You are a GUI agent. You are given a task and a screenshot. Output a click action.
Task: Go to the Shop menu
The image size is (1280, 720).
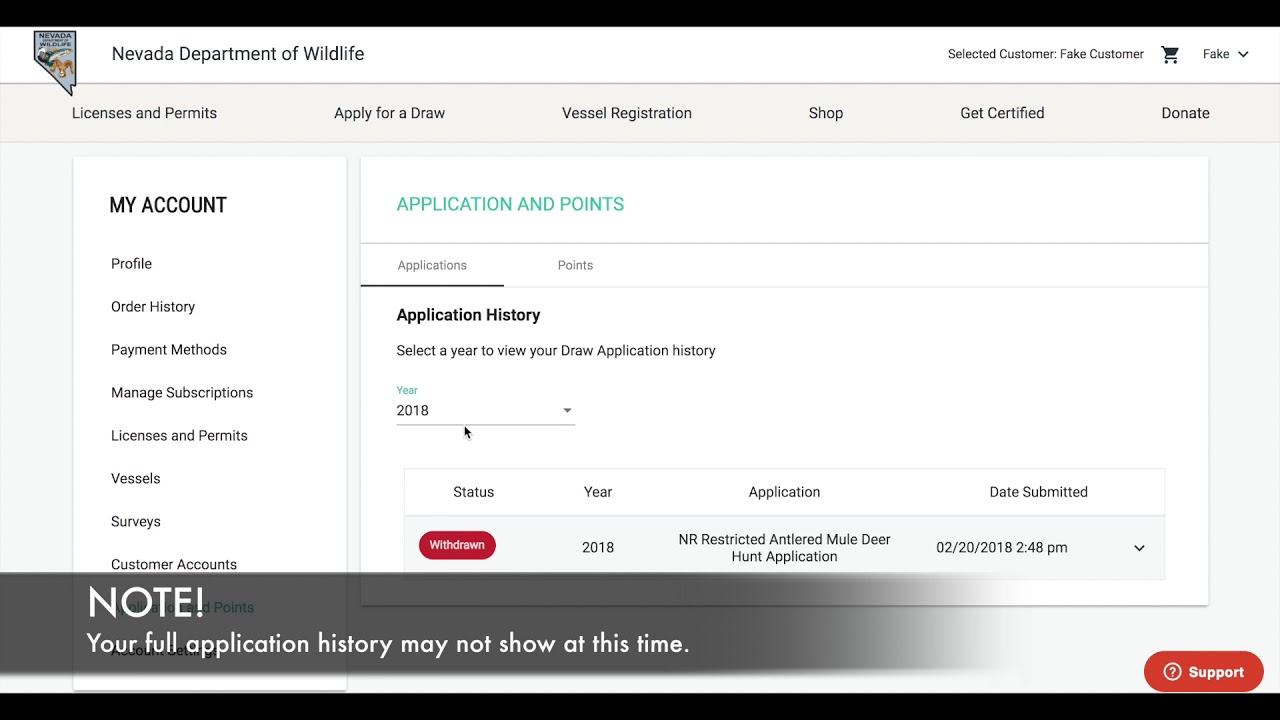(826, 113)
